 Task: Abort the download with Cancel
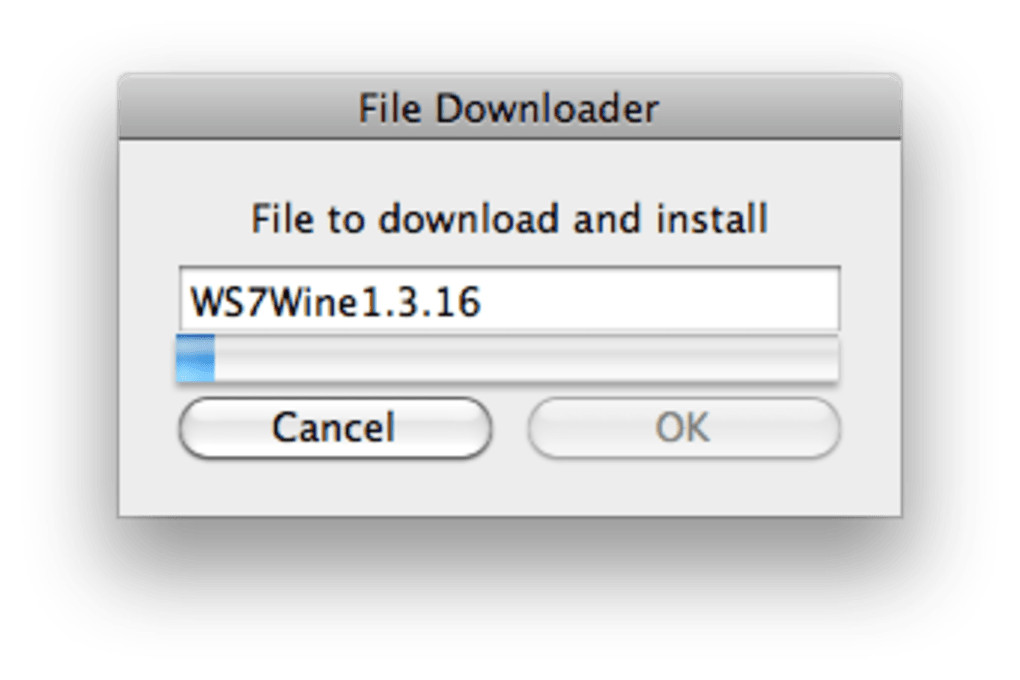pos(334,428)
